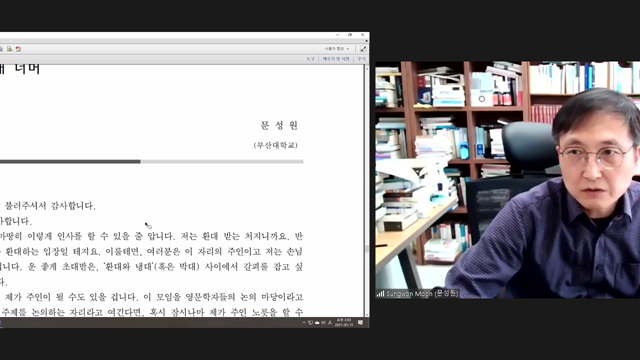The width and height of the screenshot is (640, 360).
Task: Open the 도구 panel tab
Action: click(311, 59)
